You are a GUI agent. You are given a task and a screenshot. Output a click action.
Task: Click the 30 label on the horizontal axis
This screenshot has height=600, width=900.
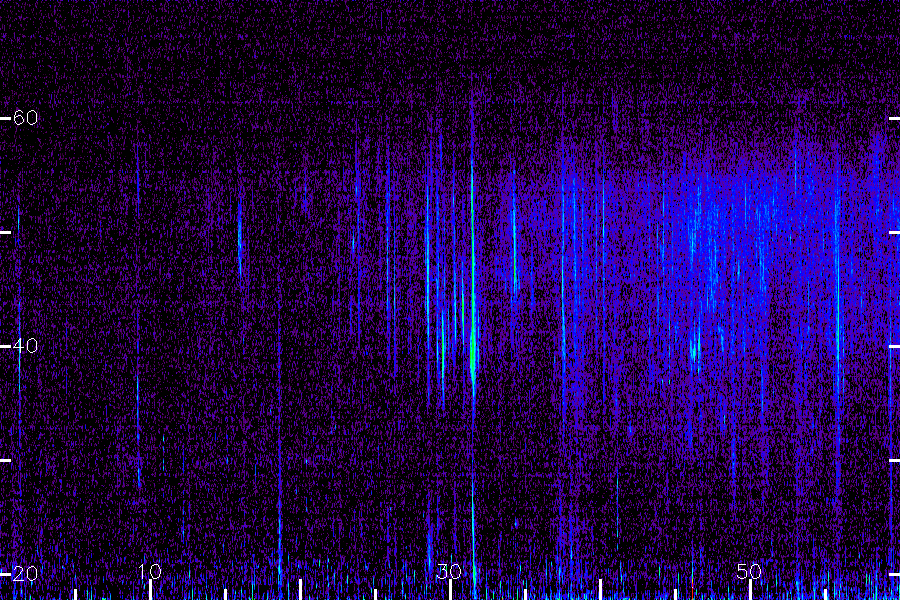pos(449,571)
